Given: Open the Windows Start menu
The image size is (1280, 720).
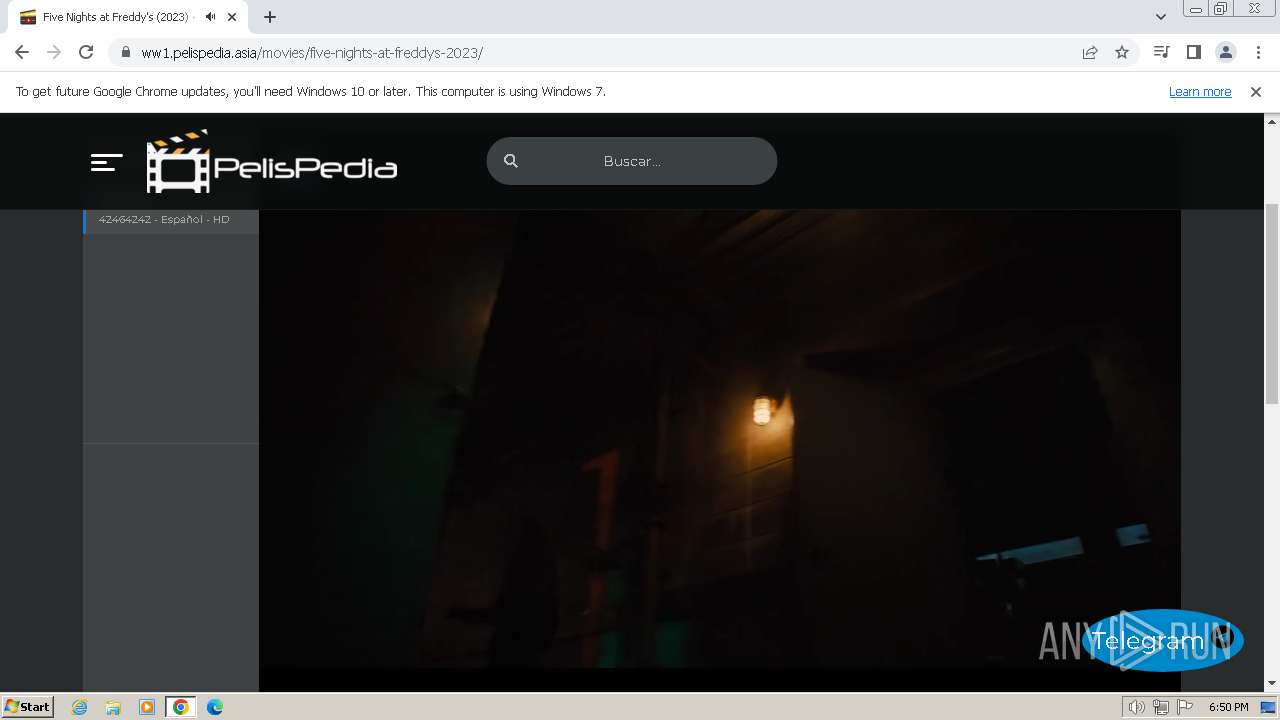Looking at the screenshot, I should coord(27,707).
